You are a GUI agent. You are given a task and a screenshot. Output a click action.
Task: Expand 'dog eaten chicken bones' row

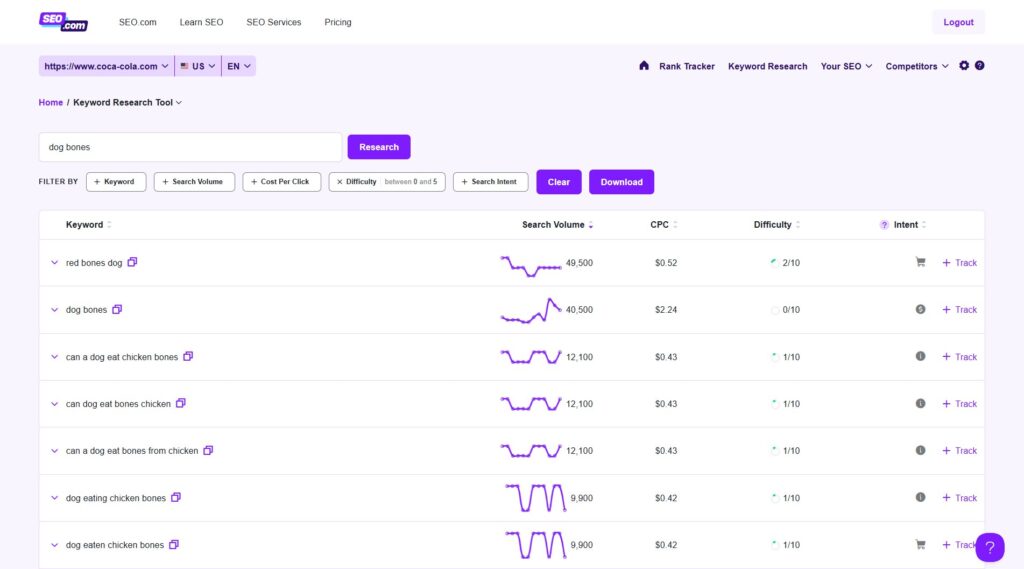click(54, 545)
